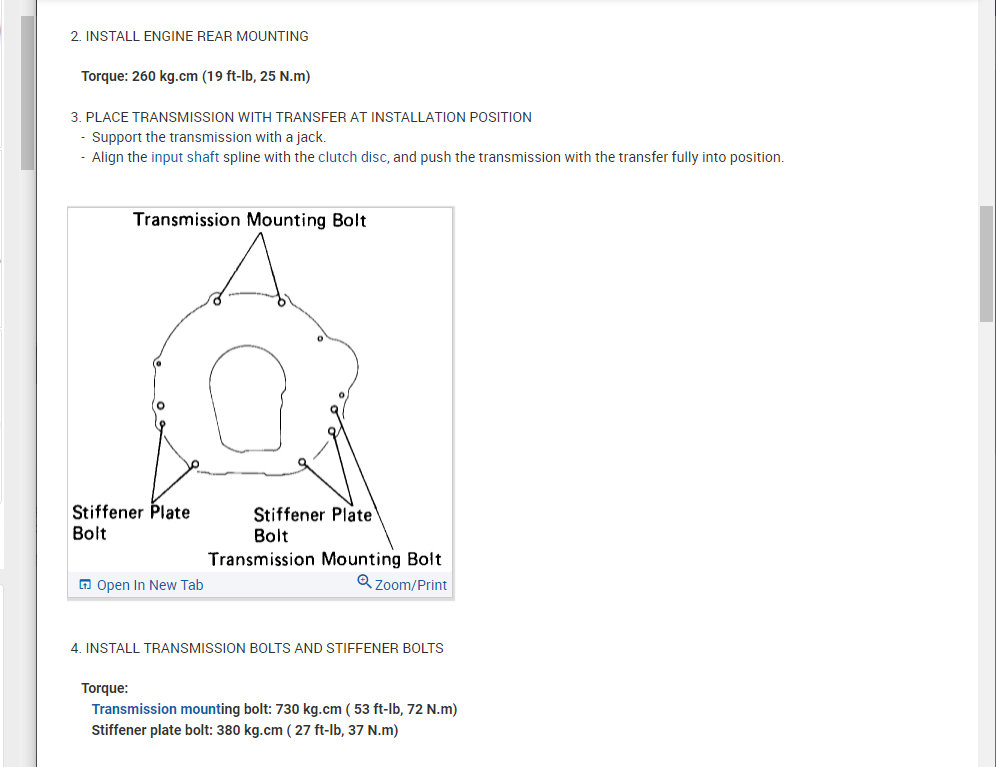The width and height of the screenshot is (996, 767).
Task: Follow the 'input shaft' hyperlink
Action: [185, 157]
